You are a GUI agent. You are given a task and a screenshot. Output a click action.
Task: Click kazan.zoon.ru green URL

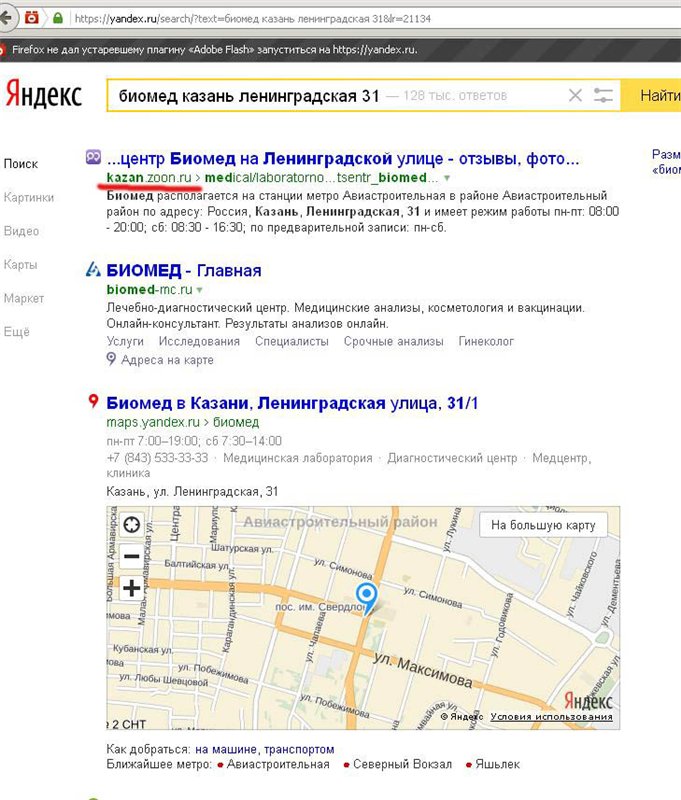(149, 178)
